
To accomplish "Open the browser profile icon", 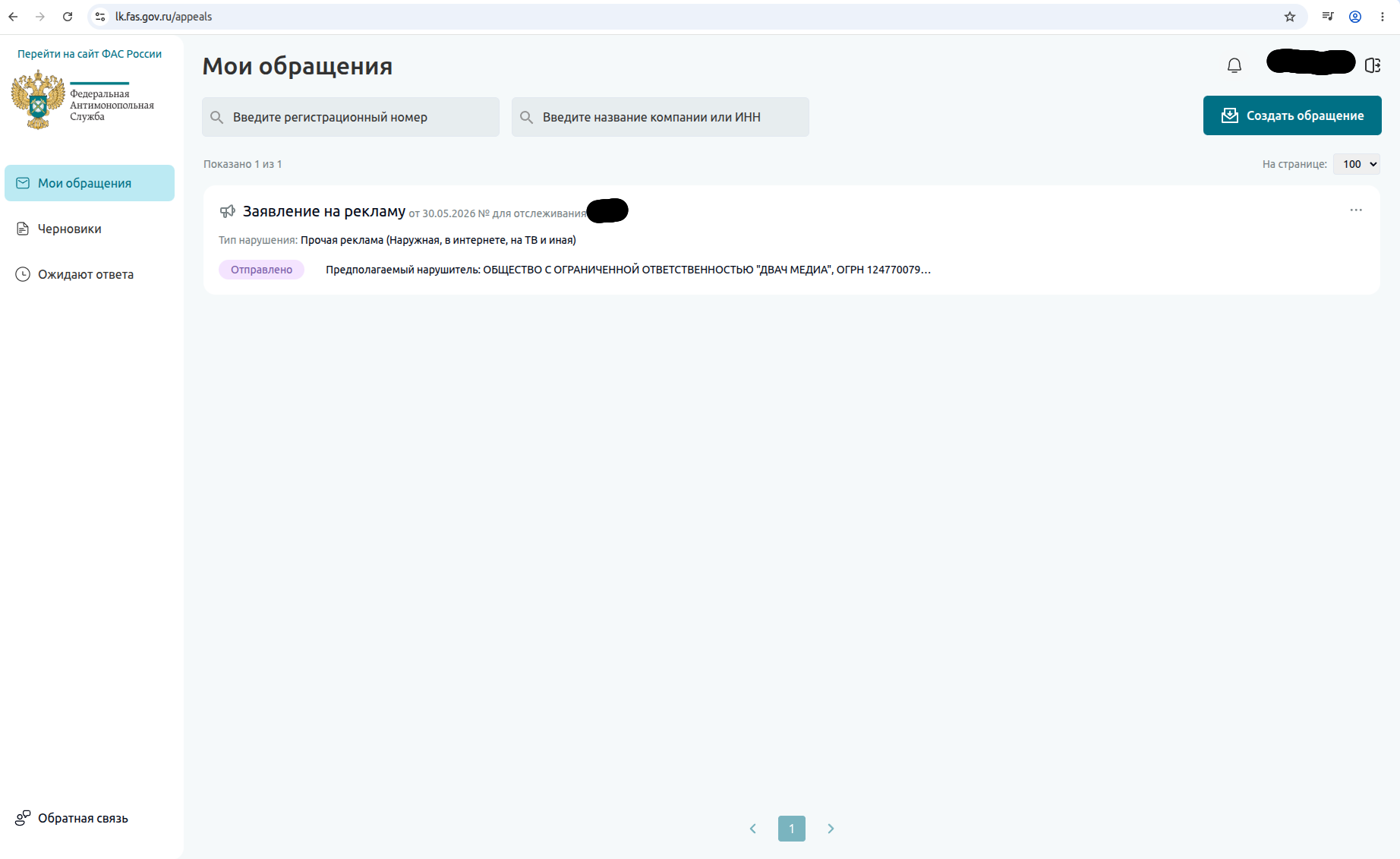I will click(x=1355, y=17).
